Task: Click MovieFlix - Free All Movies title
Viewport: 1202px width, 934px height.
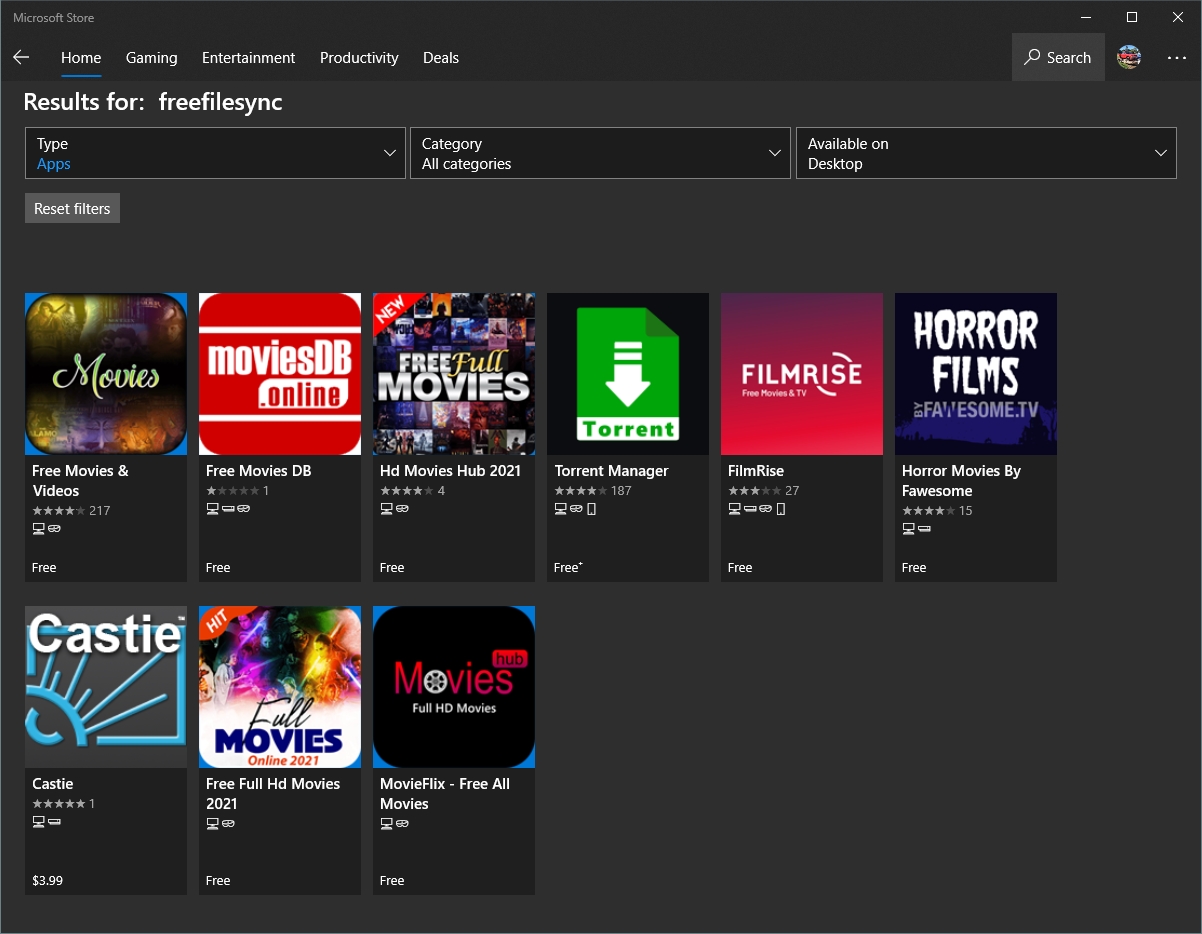Action: tap(445, 794)
